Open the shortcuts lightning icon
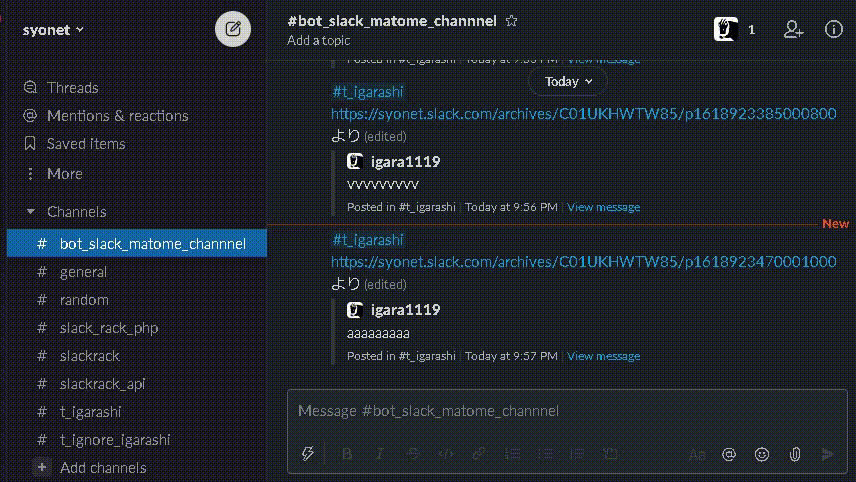Screen dimensions: 856x482 307,454
